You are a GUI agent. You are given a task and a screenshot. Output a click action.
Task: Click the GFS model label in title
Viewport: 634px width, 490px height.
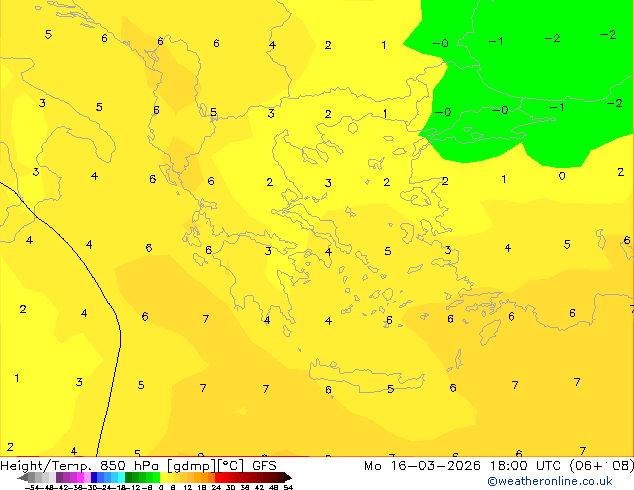tap(264, 466)
